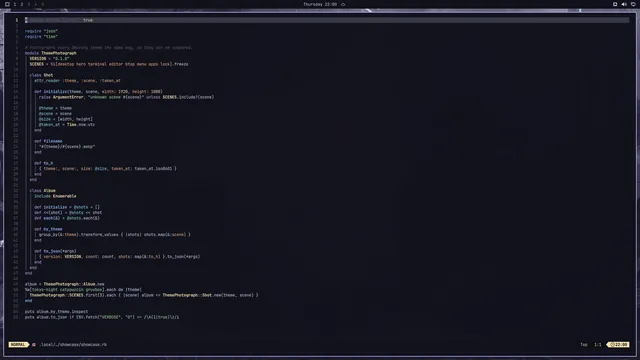Image resolution: width=640 pixels, height=360 pixels.
Task: Click the Thursday 22:00 clock in top bar
Action: 320,4
